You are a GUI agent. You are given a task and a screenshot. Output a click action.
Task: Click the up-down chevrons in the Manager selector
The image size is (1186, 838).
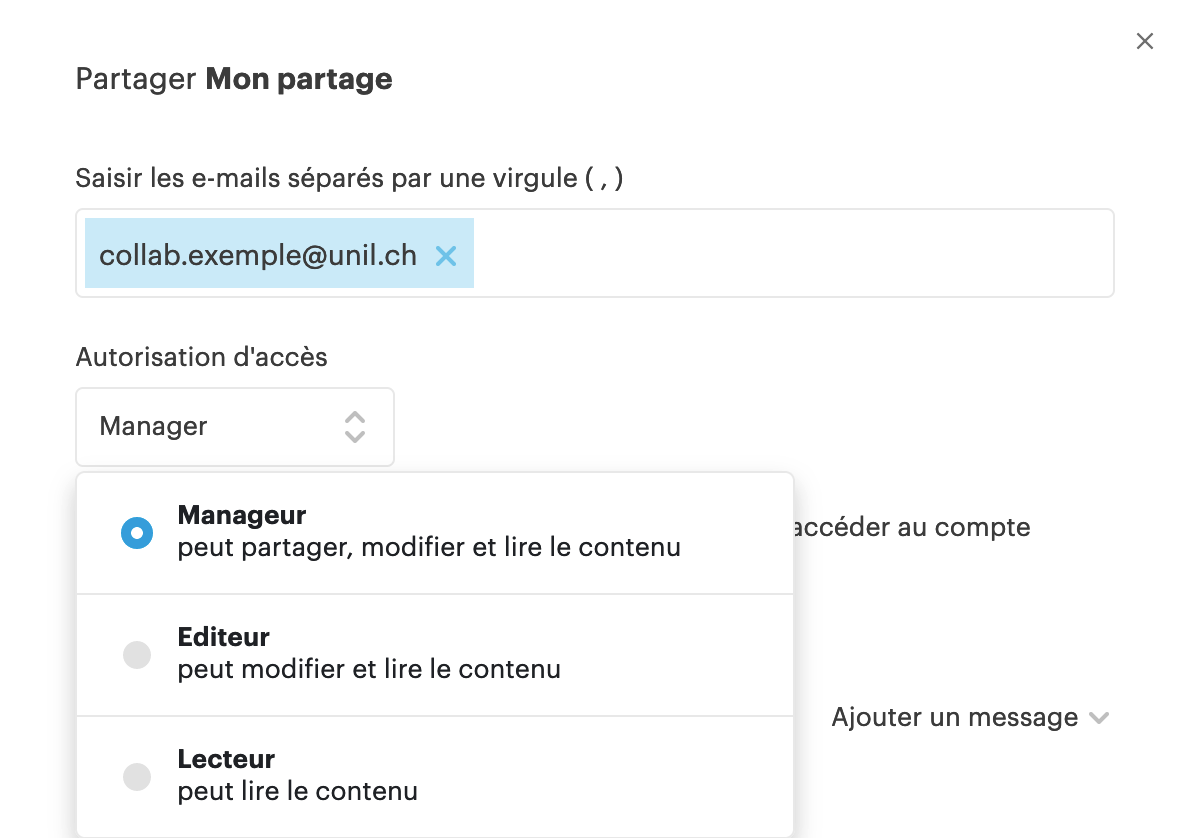click(354, 427)
